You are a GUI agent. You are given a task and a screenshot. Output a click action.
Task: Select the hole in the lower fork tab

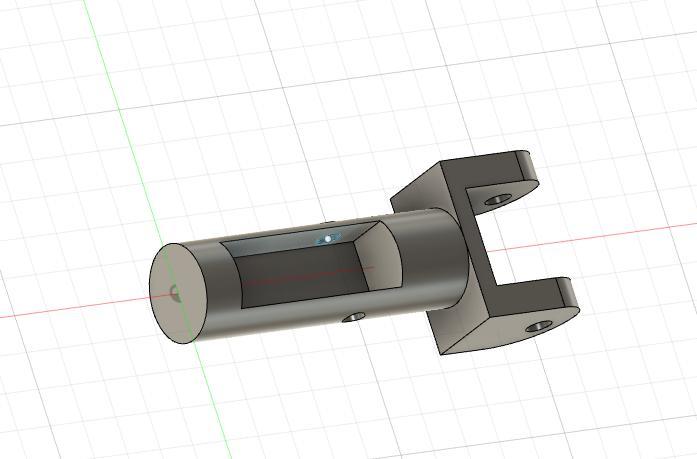(539, 327)
